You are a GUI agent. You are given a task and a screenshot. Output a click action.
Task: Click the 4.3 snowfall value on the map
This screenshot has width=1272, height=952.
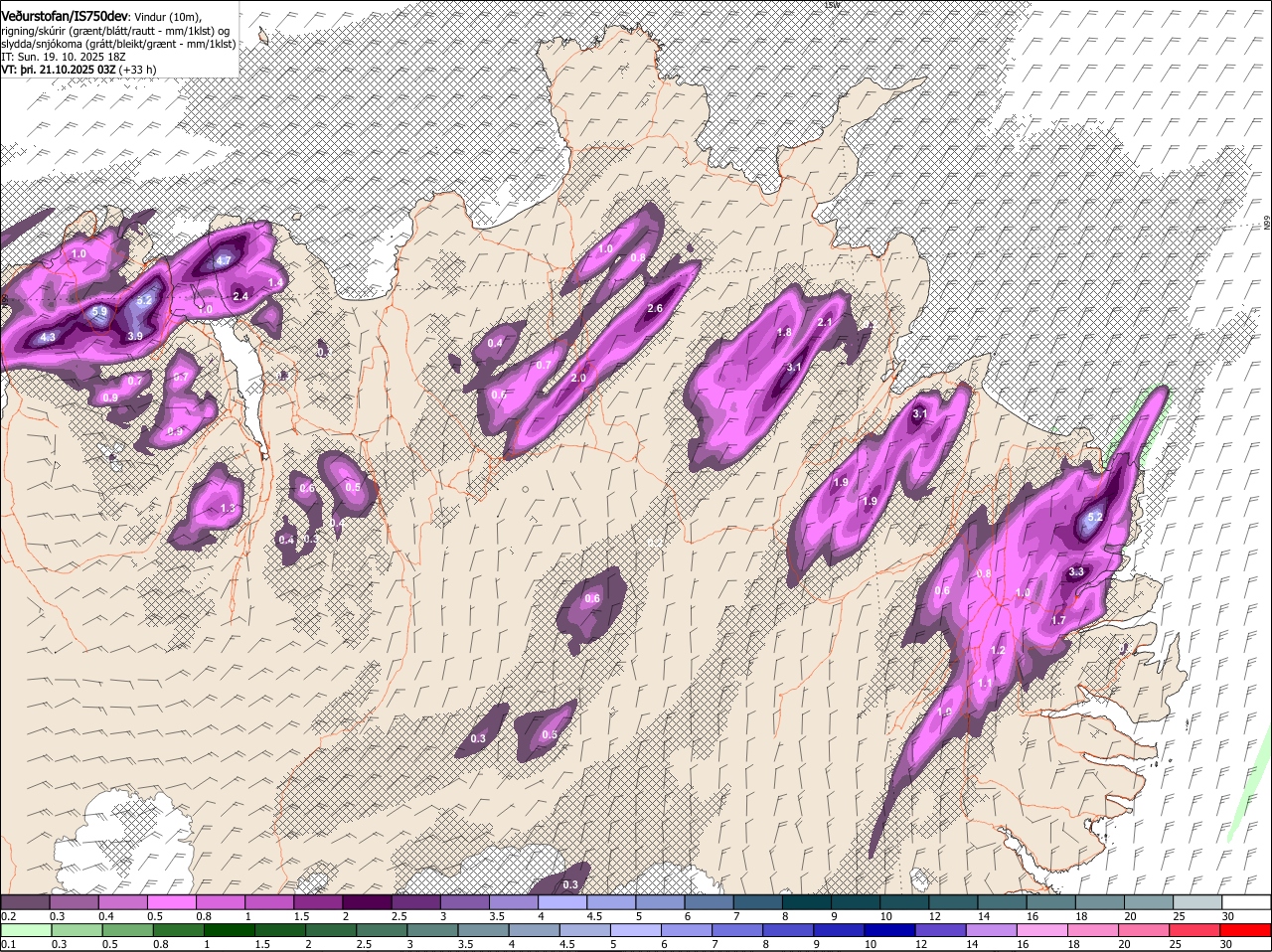[x=48, y=338]
